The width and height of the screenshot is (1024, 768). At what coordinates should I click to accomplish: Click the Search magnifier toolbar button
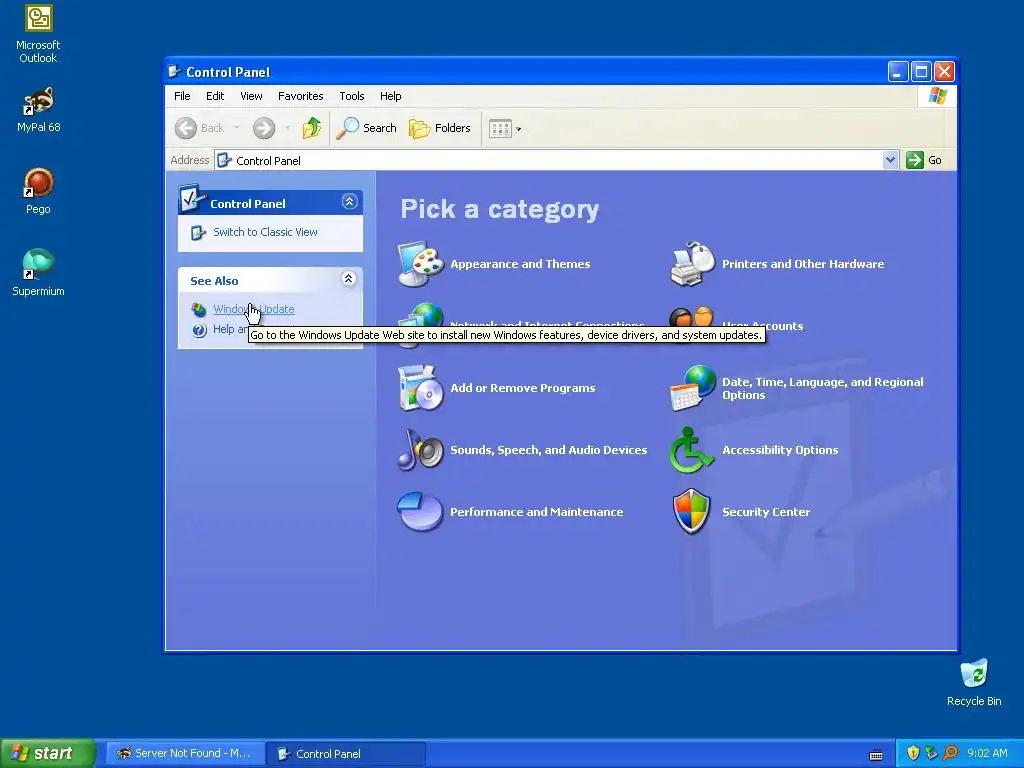(x=366, y=128)
